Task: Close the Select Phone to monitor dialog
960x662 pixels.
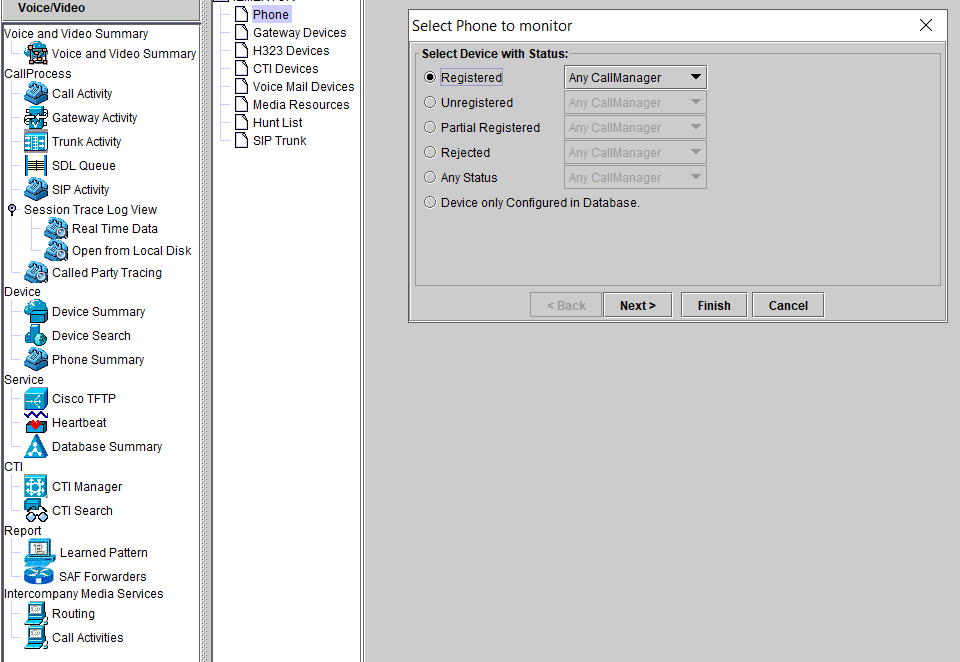Action: pyautogui.click(x=926, y=25)
